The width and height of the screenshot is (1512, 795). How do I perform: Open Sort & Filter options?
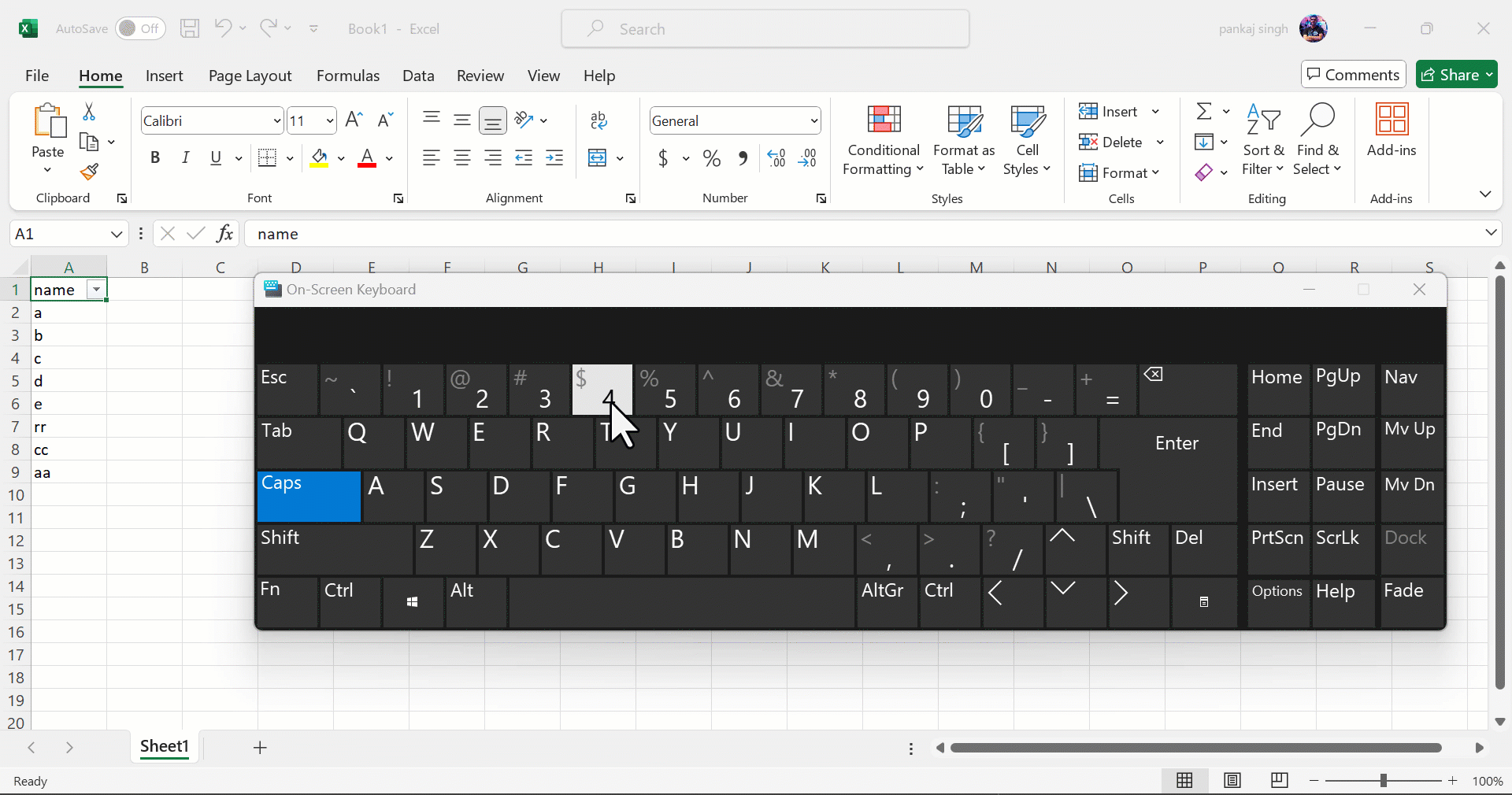pos(1262,142)
